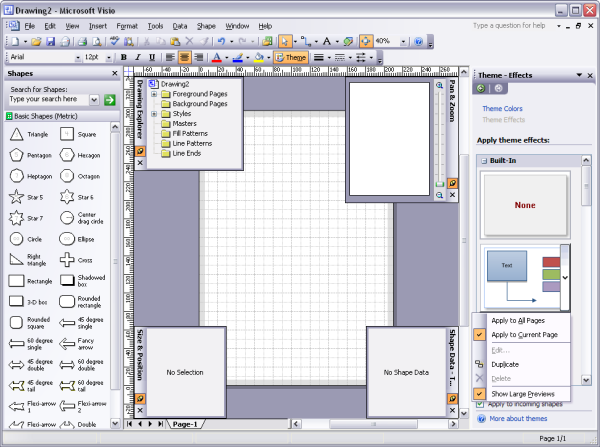Click the task pane Back button
Screen dimensions: 600x447
pyautogui.click(x=481, y=88)
